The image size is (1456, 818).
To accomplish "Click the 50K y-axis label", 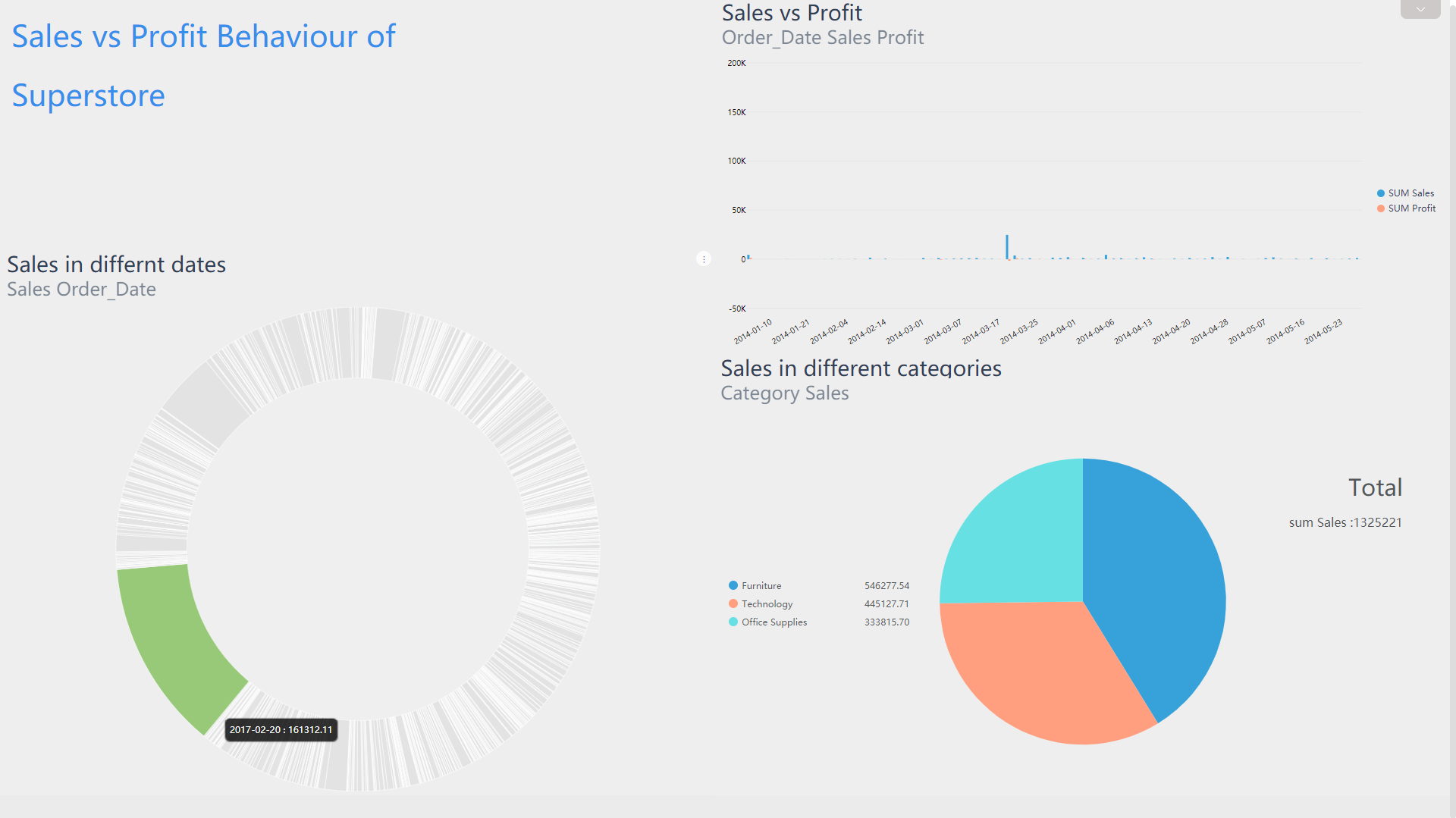I will [x=739, y=210].
